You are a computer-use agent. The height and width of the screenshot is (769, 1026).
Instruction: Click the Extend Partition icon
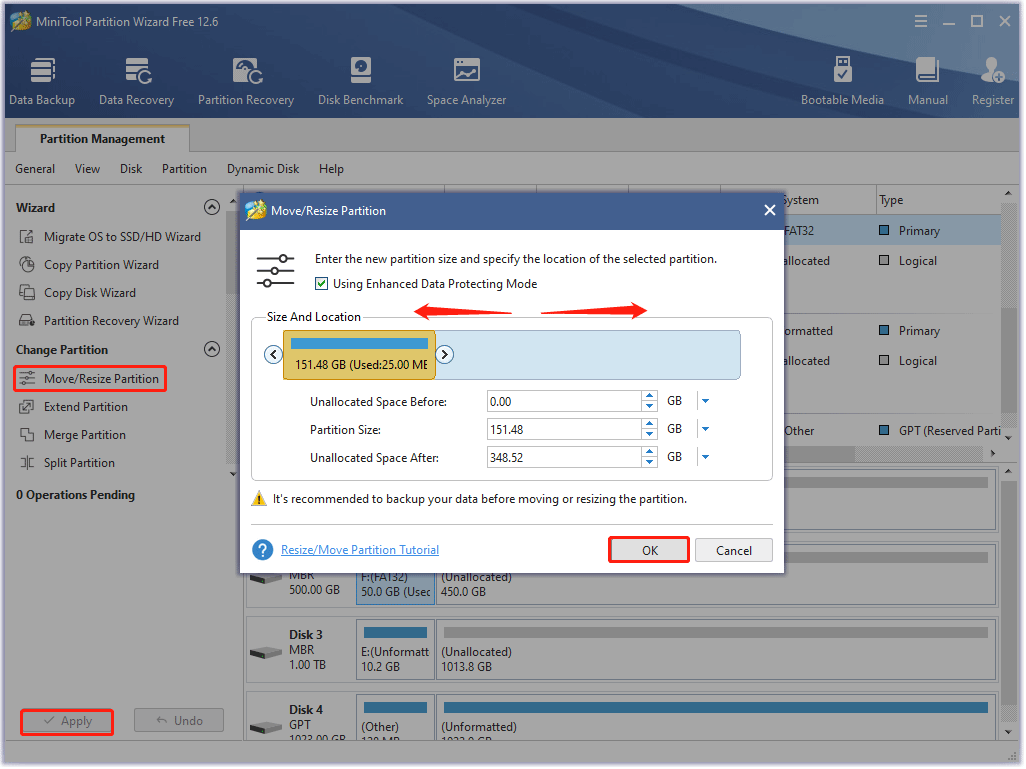27,407
